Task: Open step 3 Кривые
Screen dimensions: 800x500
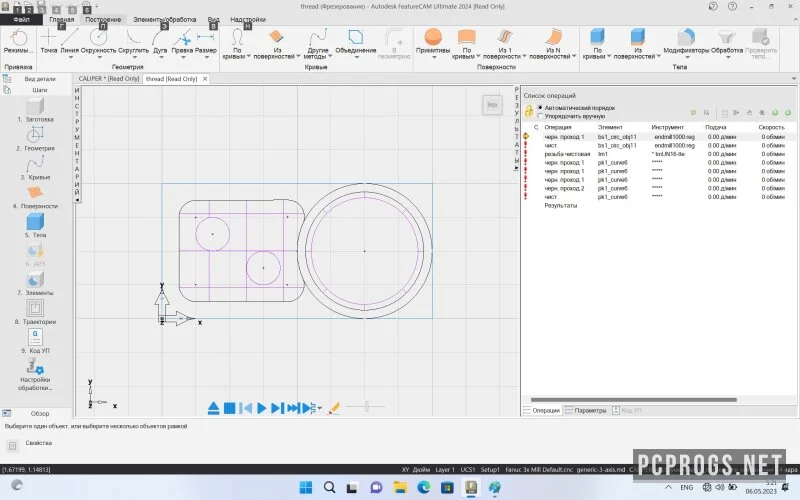Action: coord(35,168)
